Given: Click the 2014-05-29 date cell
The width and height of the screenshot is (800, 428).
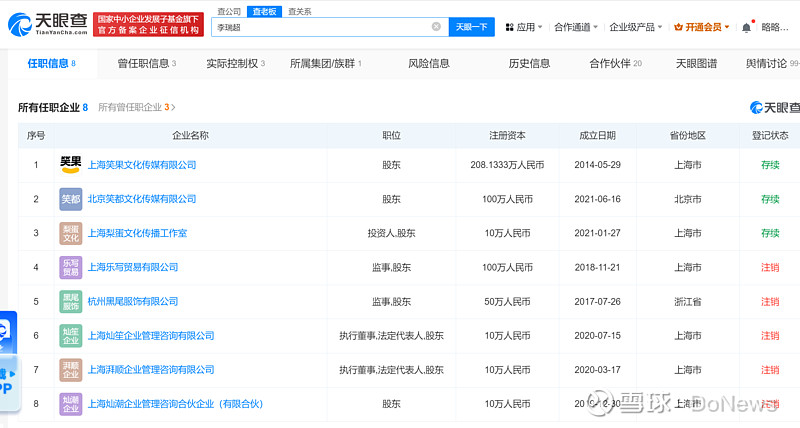Looking at the screenshot, I should pos(597,165).
